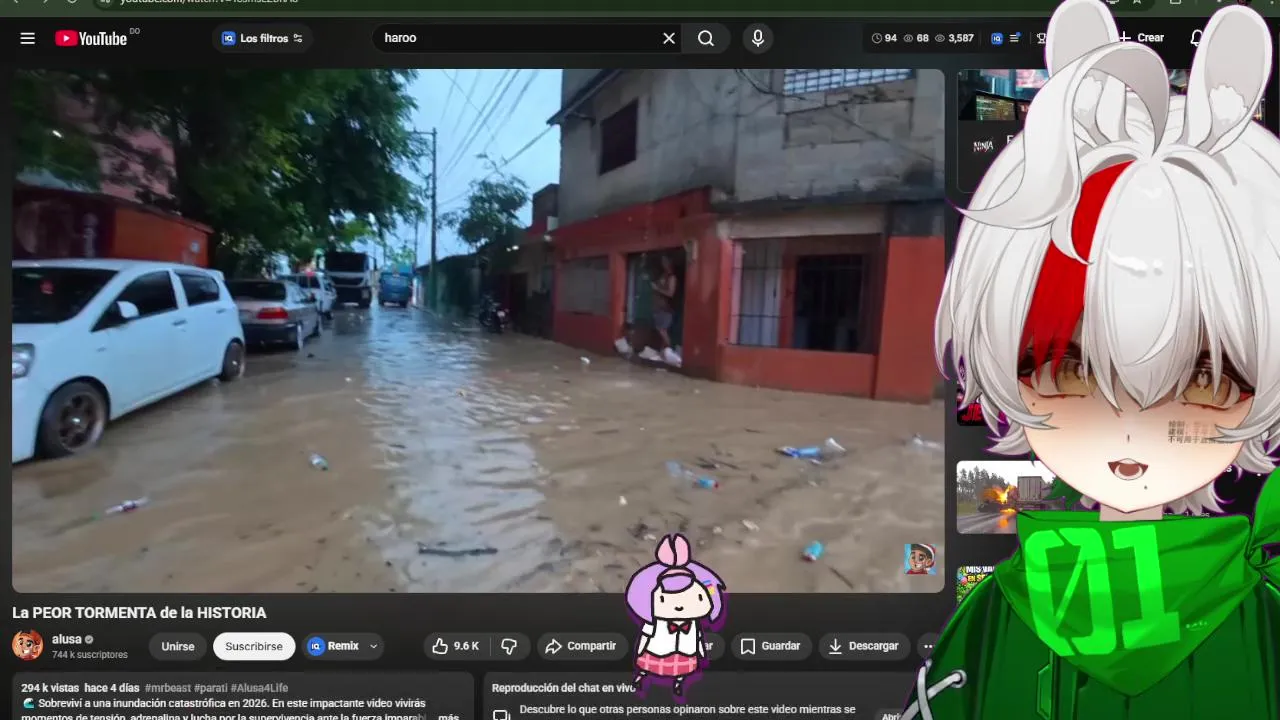Click 744 k suscriptores text

click(x=90, y=655)
